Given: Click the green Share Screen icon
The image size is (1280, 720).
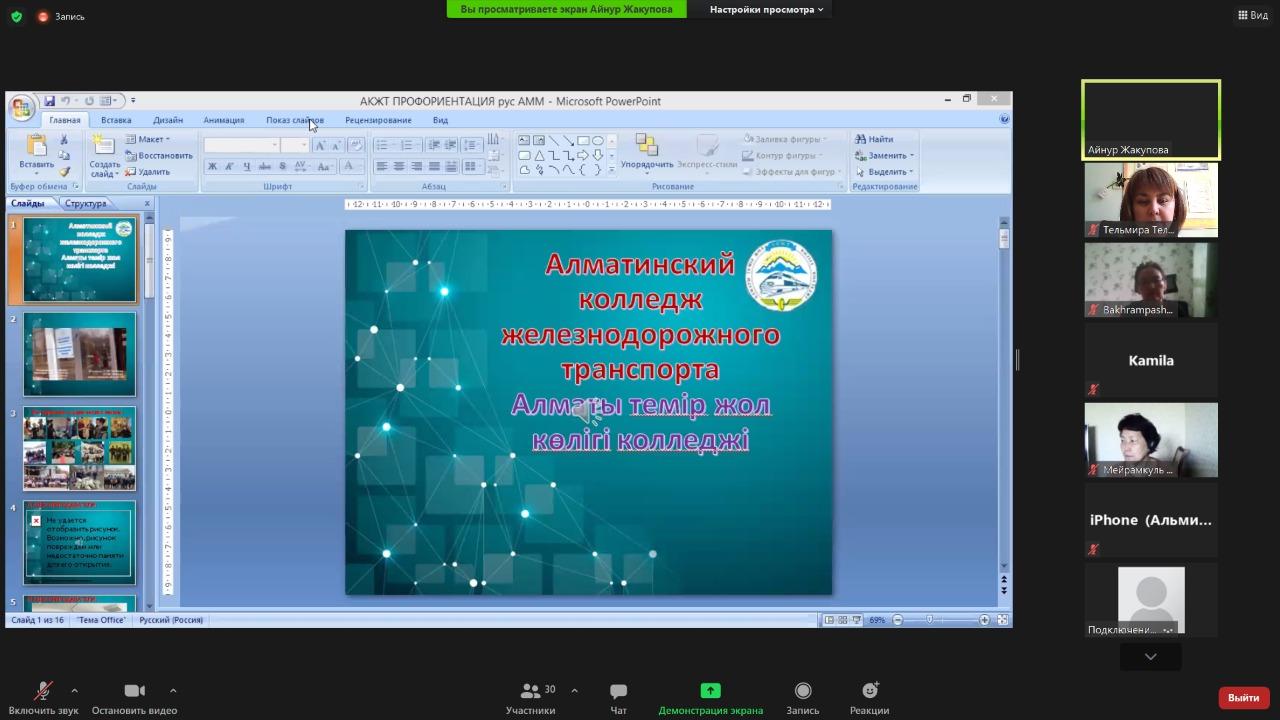Looking at the screenshot, I should (710, 691).
